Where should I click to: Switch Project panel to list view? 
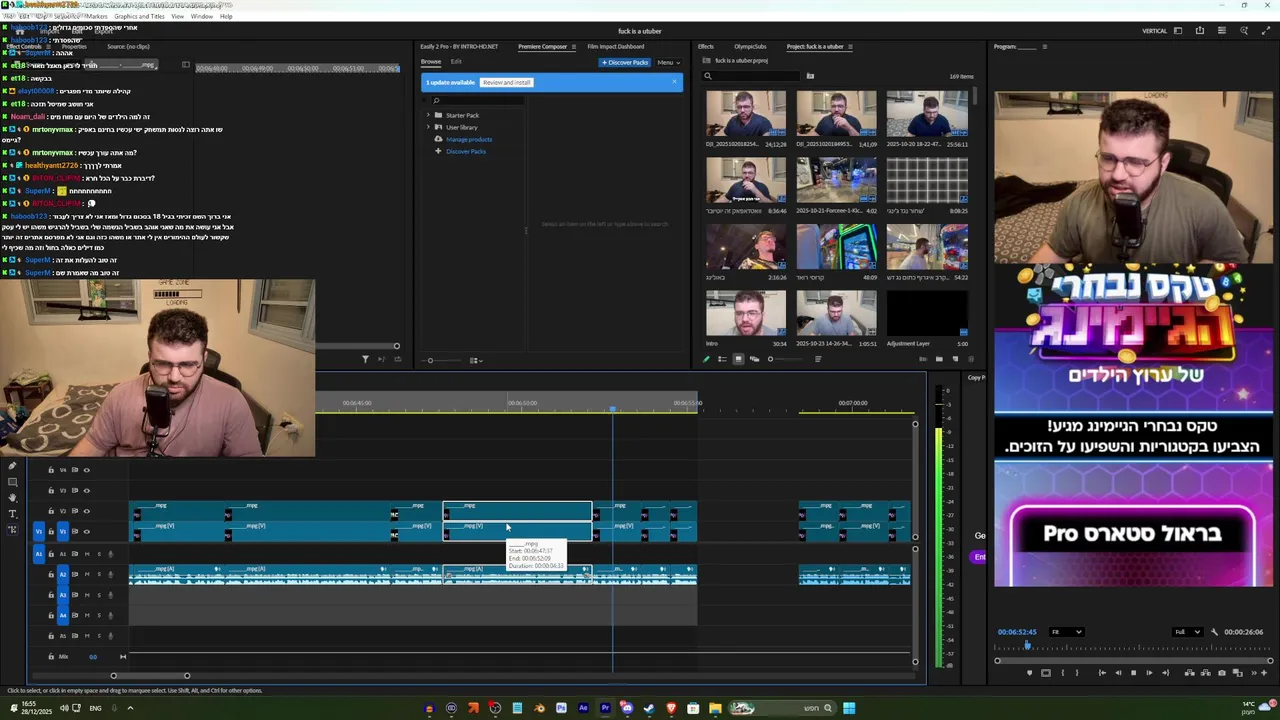click(x=722, y=359)
